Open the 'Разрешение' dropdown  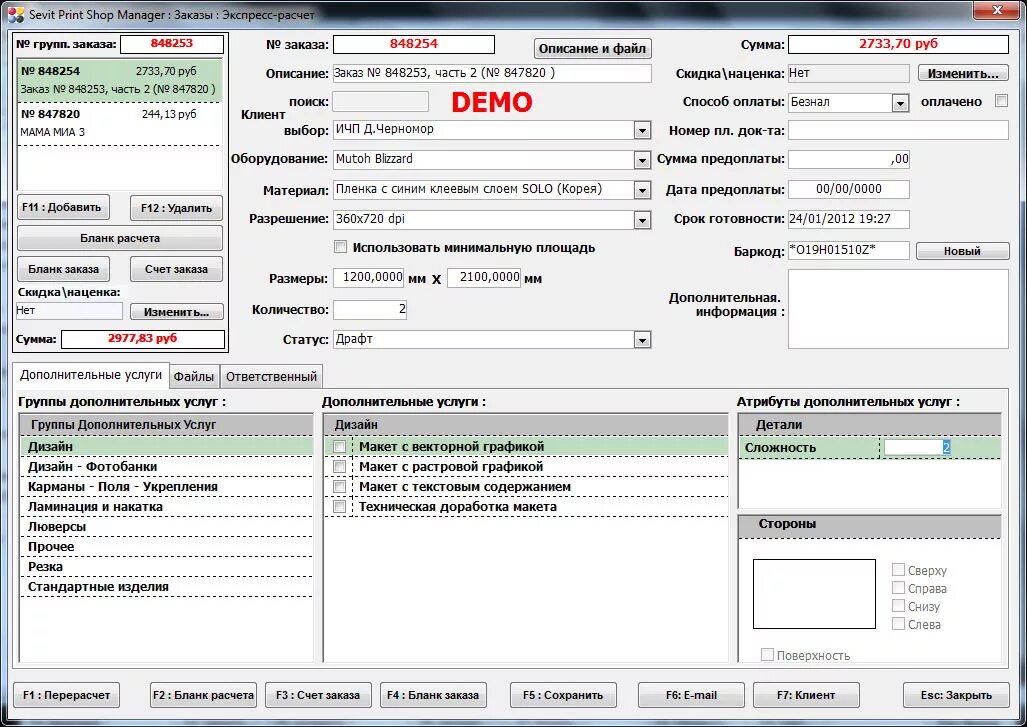point(642,220)
